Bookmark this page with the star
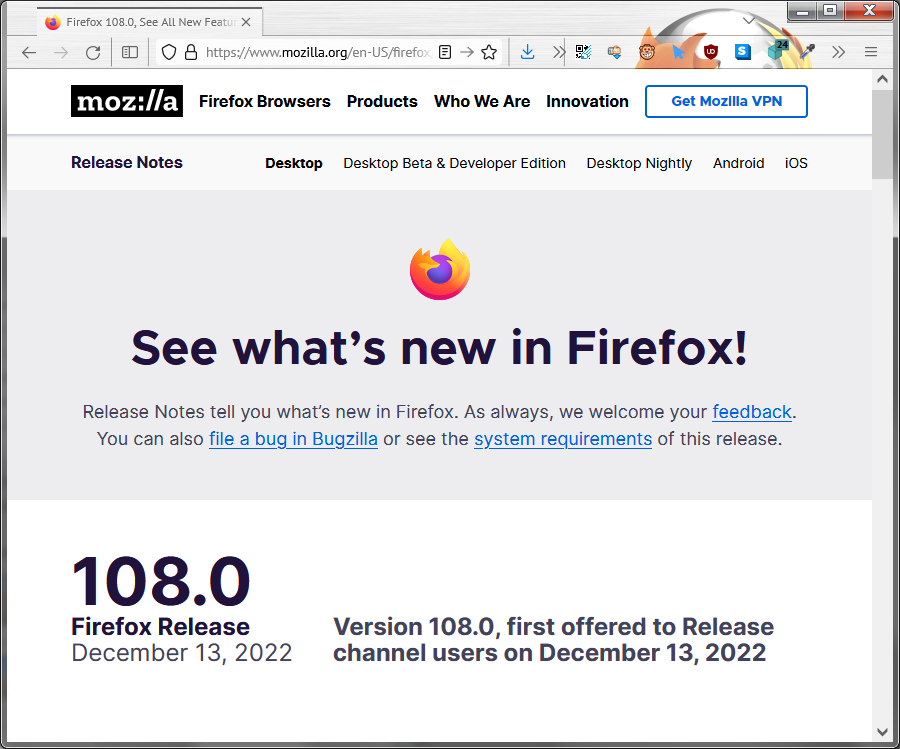The image size is (900, 749). click(x=489, y=52)
